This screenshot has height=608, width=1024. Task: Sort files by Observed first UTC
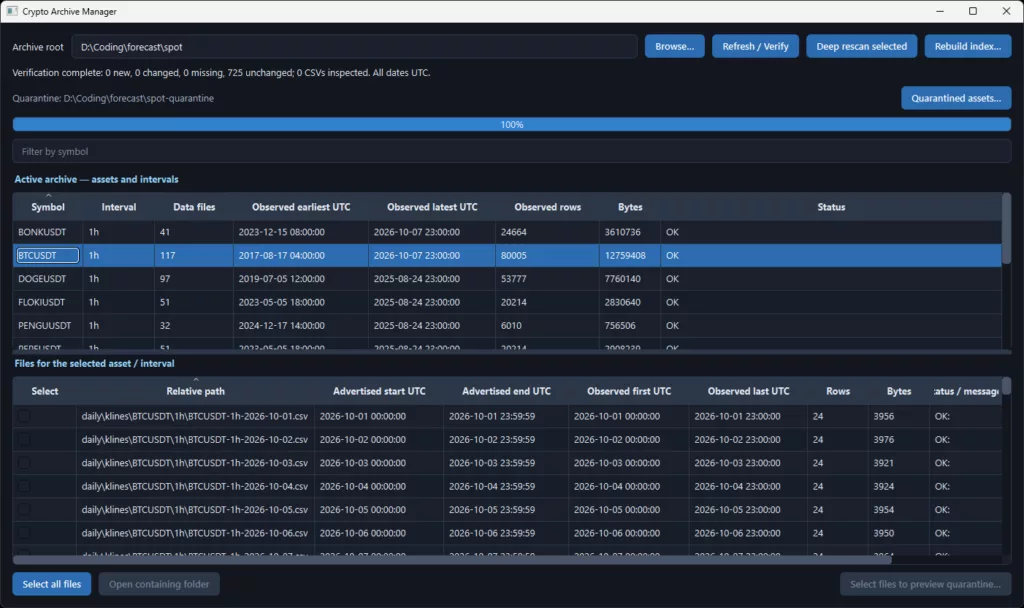[629, 391]
